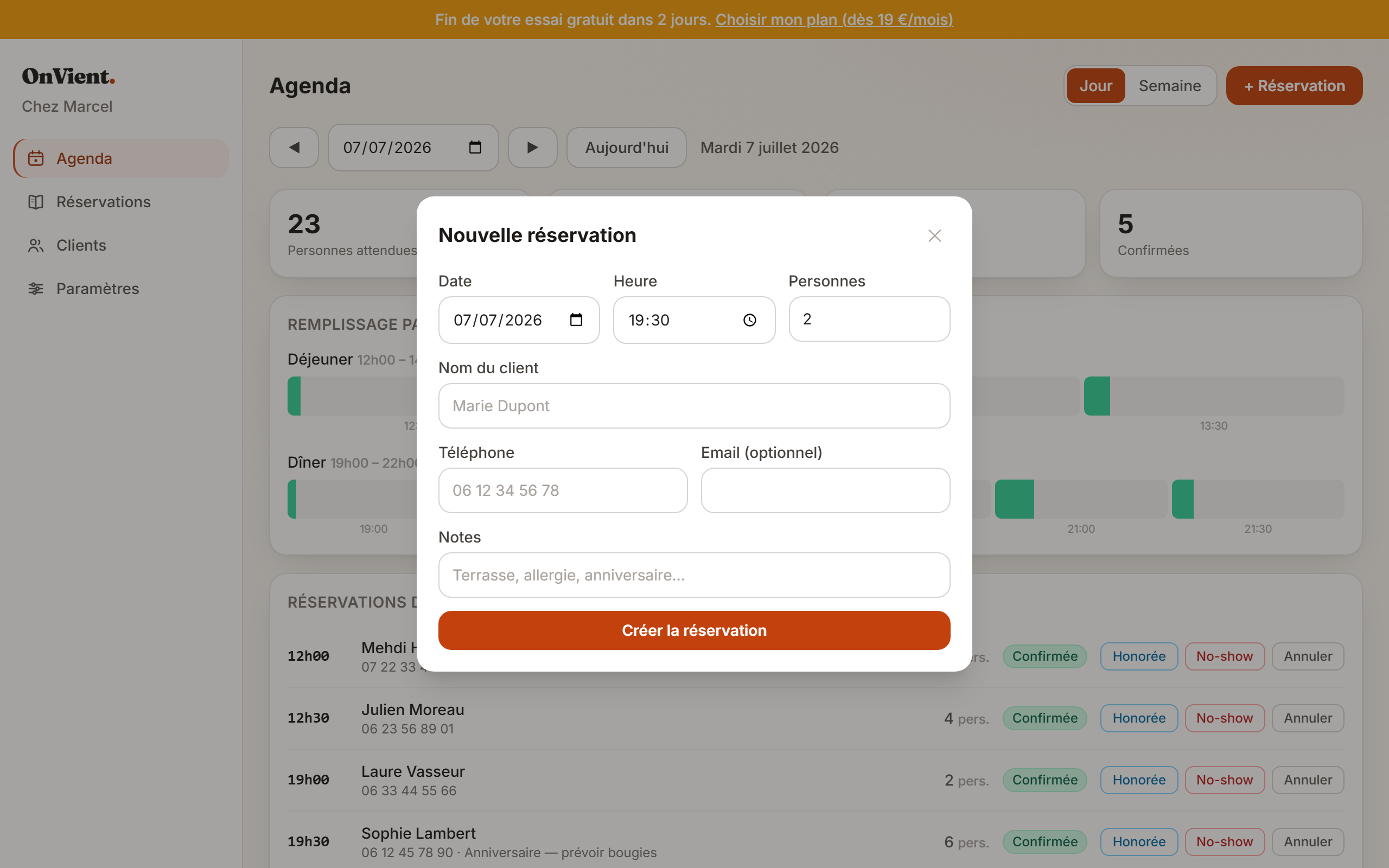The image size is (1389, 868).
Task: Focus the Téléphone input field
Action: (563, 490)
